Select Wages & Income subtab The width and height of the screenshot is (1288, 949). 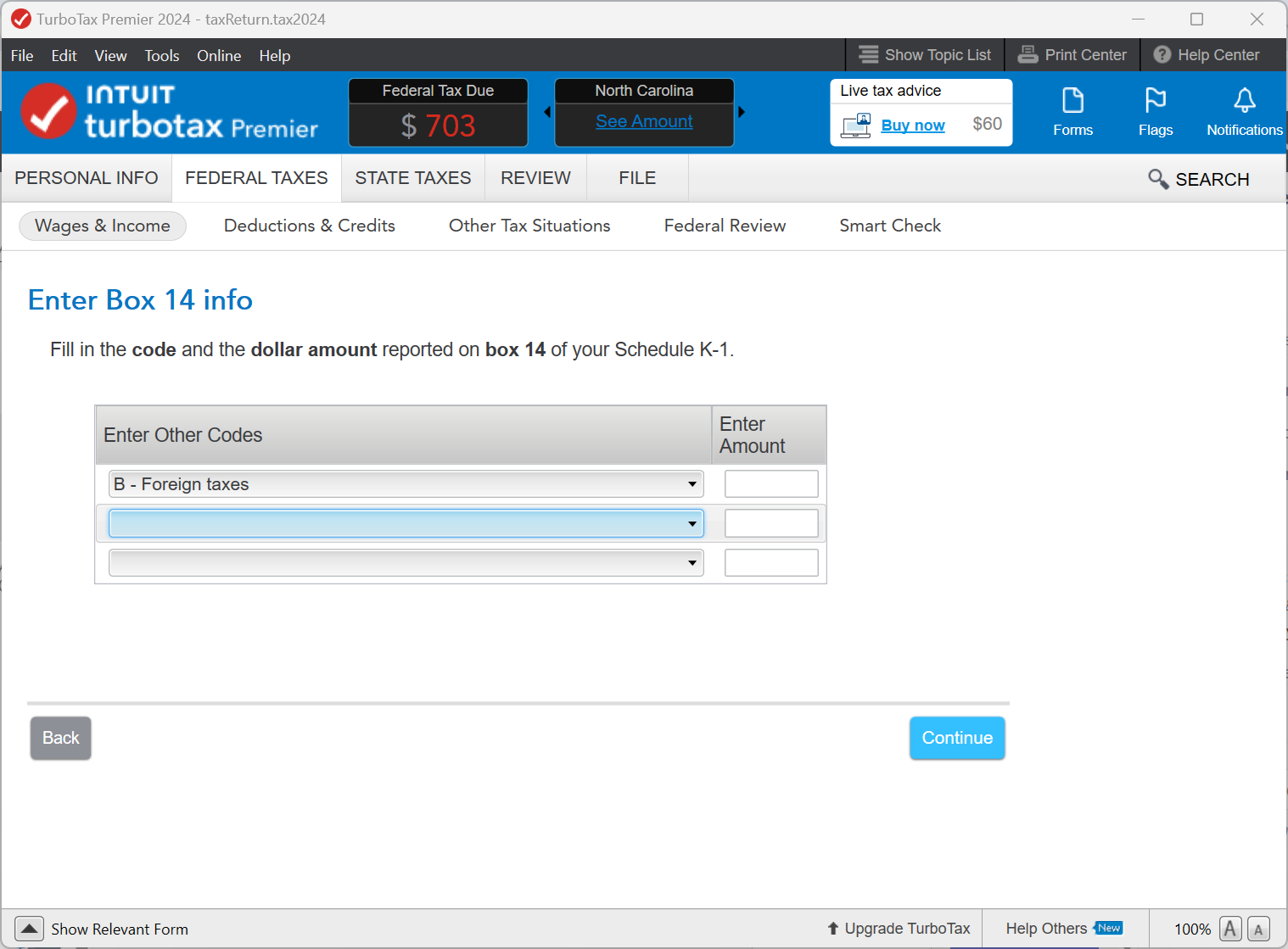(x=103, y=226)
